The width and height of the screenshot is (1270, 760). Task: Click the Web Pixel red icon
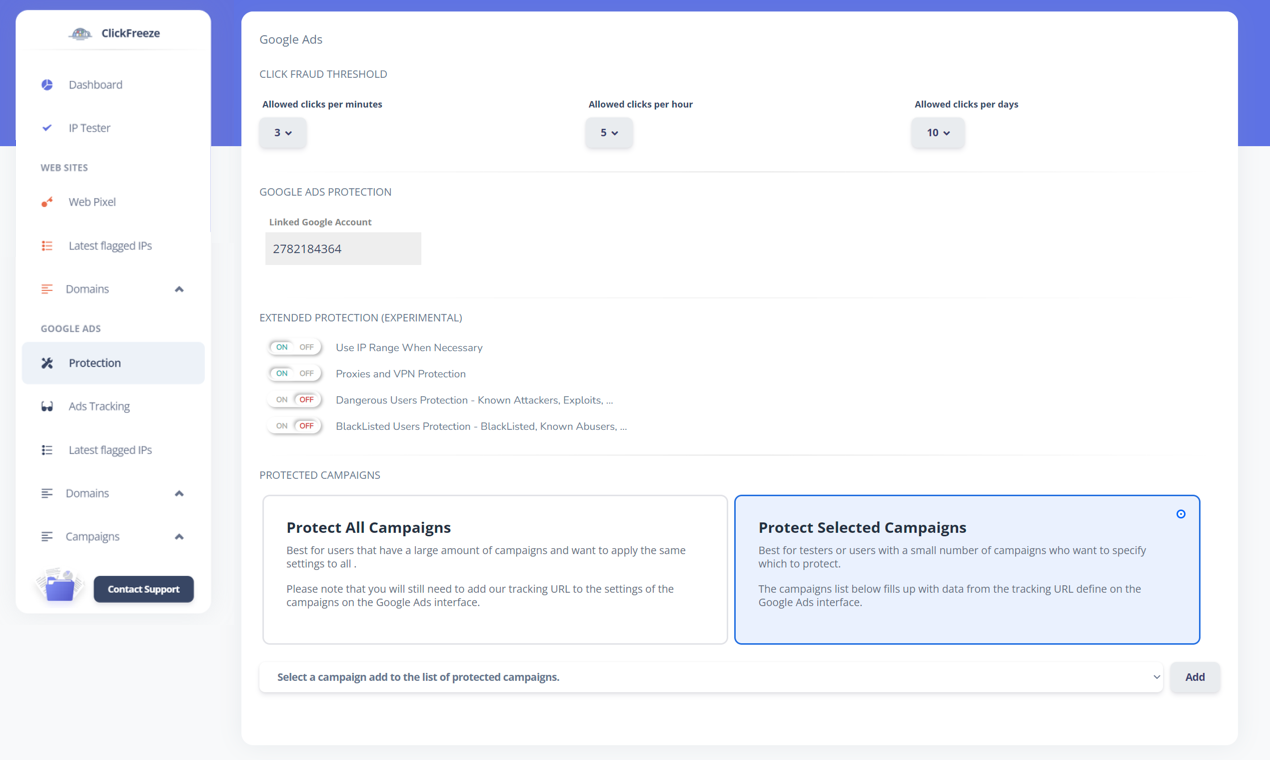47,202
